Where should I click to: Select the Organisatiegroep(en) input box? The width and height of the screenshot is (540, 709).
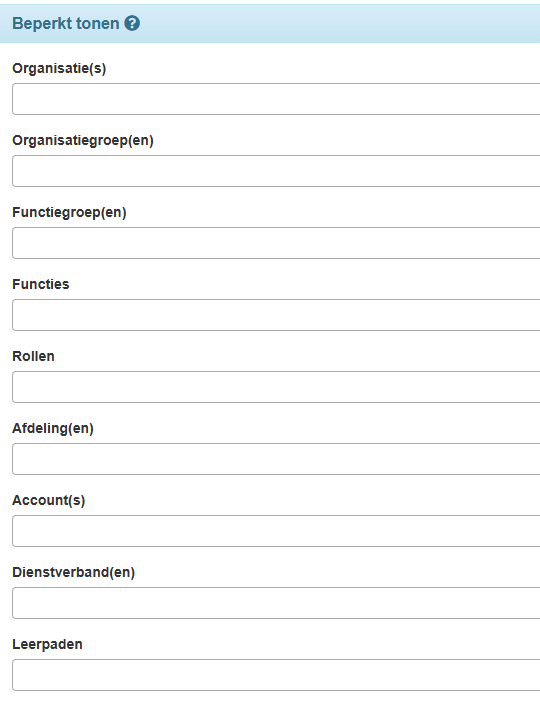(x=276, y=171)
